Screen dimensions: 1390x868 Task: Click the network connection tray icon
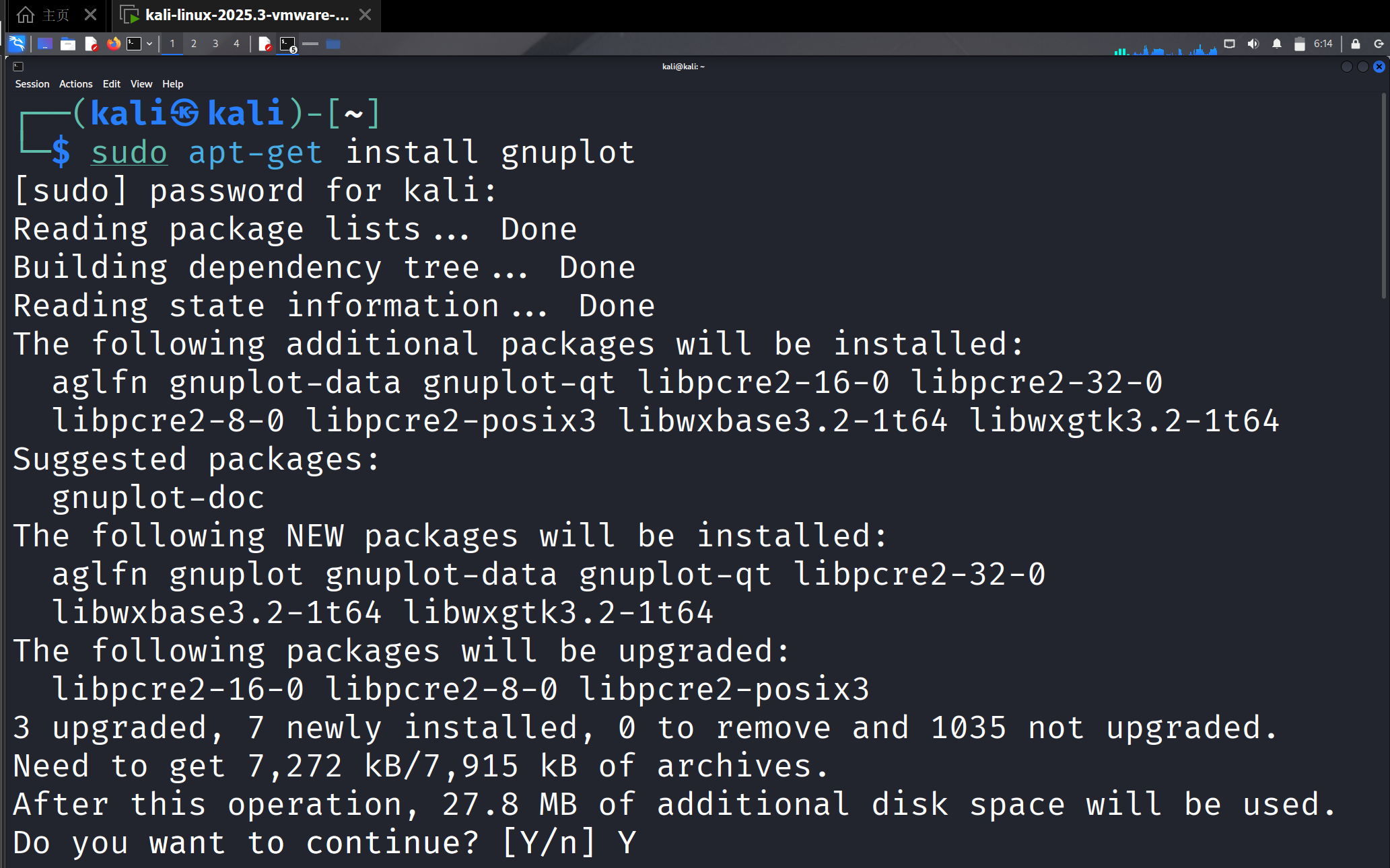tap(1230, 44)
